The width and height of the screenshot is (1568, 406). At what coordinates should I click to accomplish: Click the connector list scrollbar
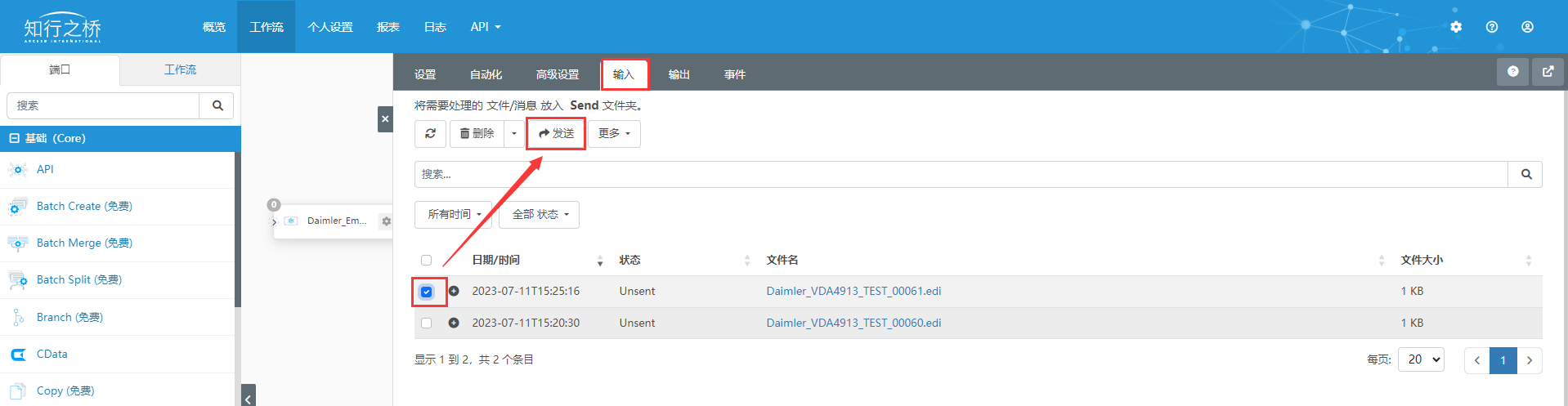click(238, 230)
